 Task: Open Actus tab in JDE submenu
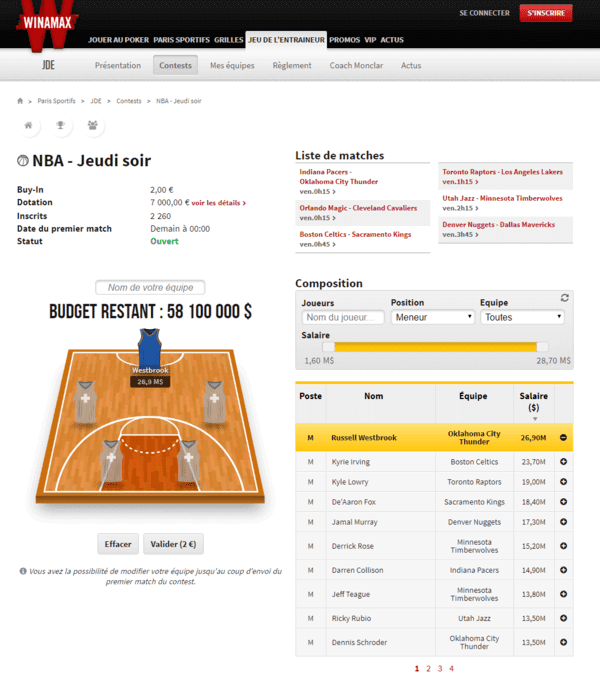click(x=411, y=65)
